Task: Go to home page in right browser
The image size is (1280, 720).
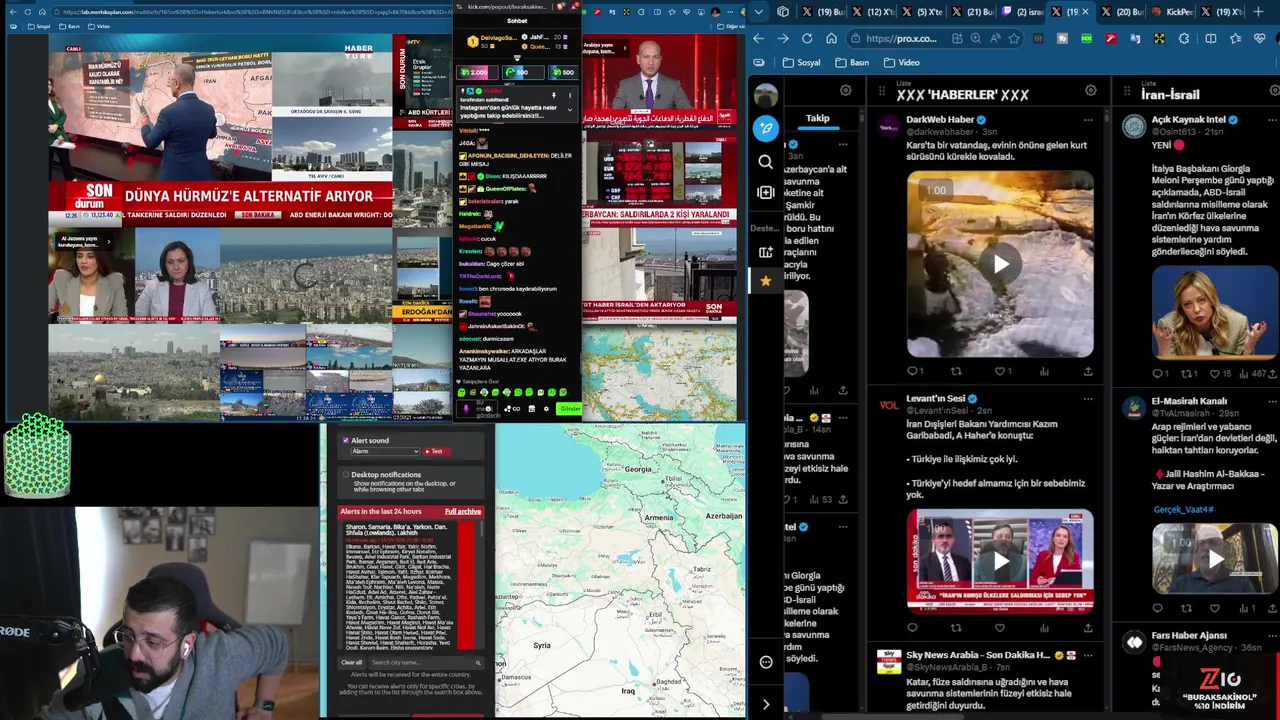Action: pos(831,38)
